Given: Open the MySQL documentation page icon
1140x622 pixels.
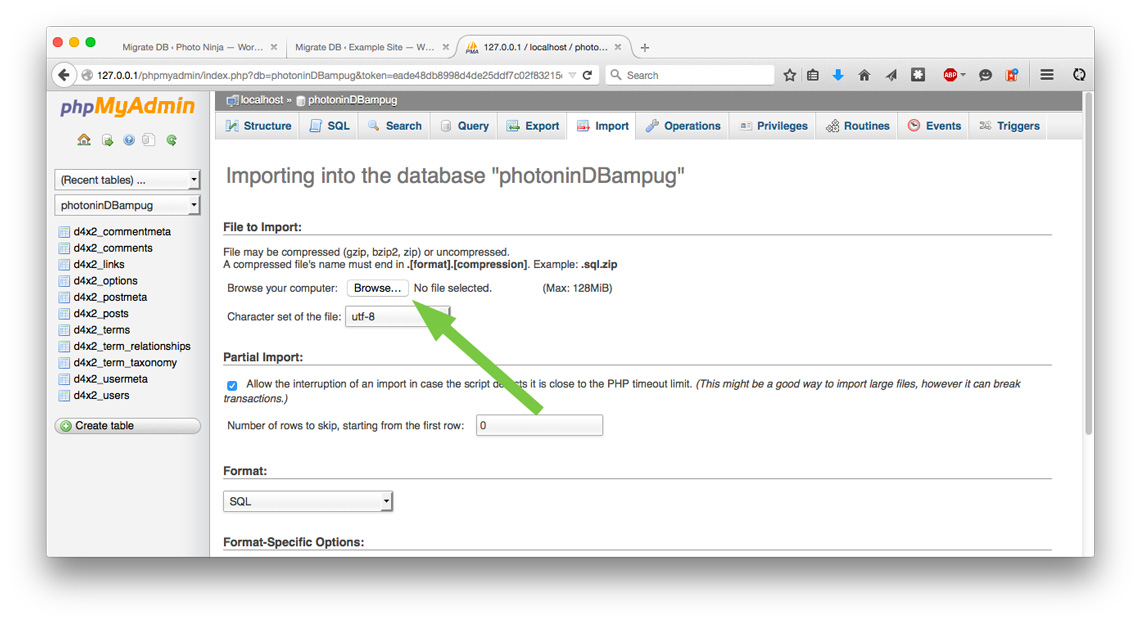Looking at the screenshot, I should click(x=149, y=140).
